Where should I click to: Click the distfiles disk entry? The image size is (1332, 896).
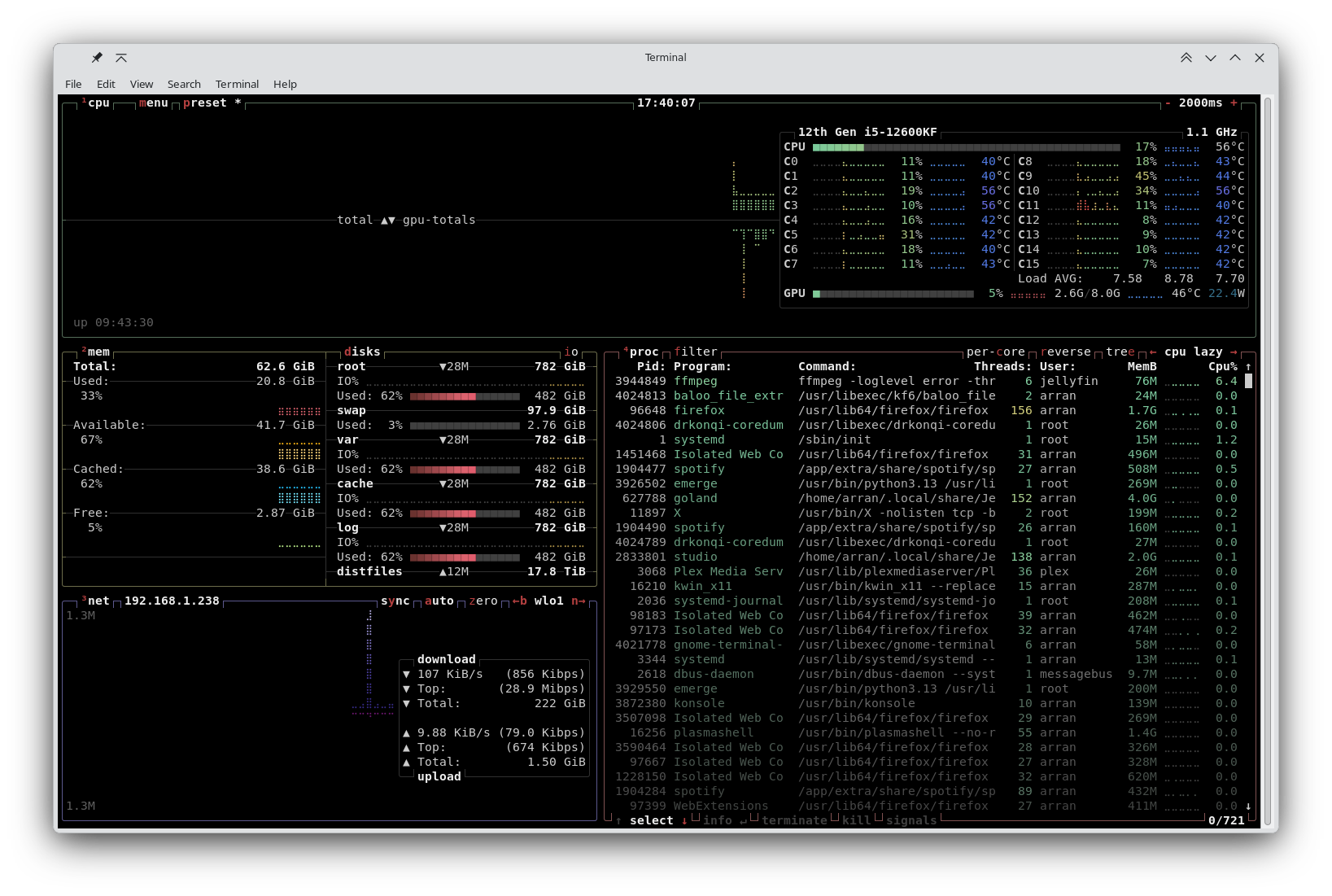coord(369,572)
